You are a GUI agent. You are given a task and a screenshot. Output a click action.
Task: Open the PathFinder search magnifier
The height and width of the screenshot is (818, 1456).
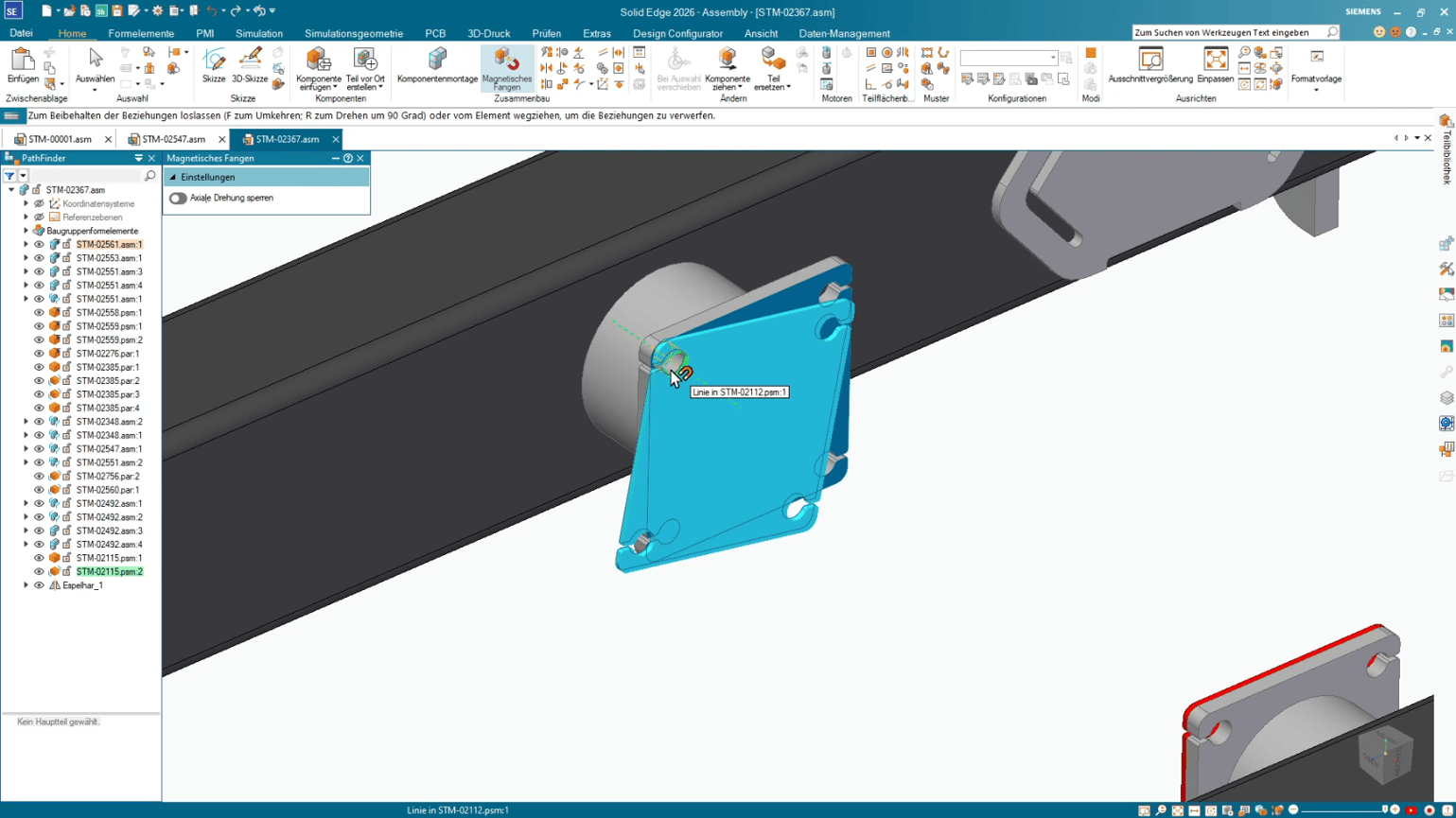(149, 175)
